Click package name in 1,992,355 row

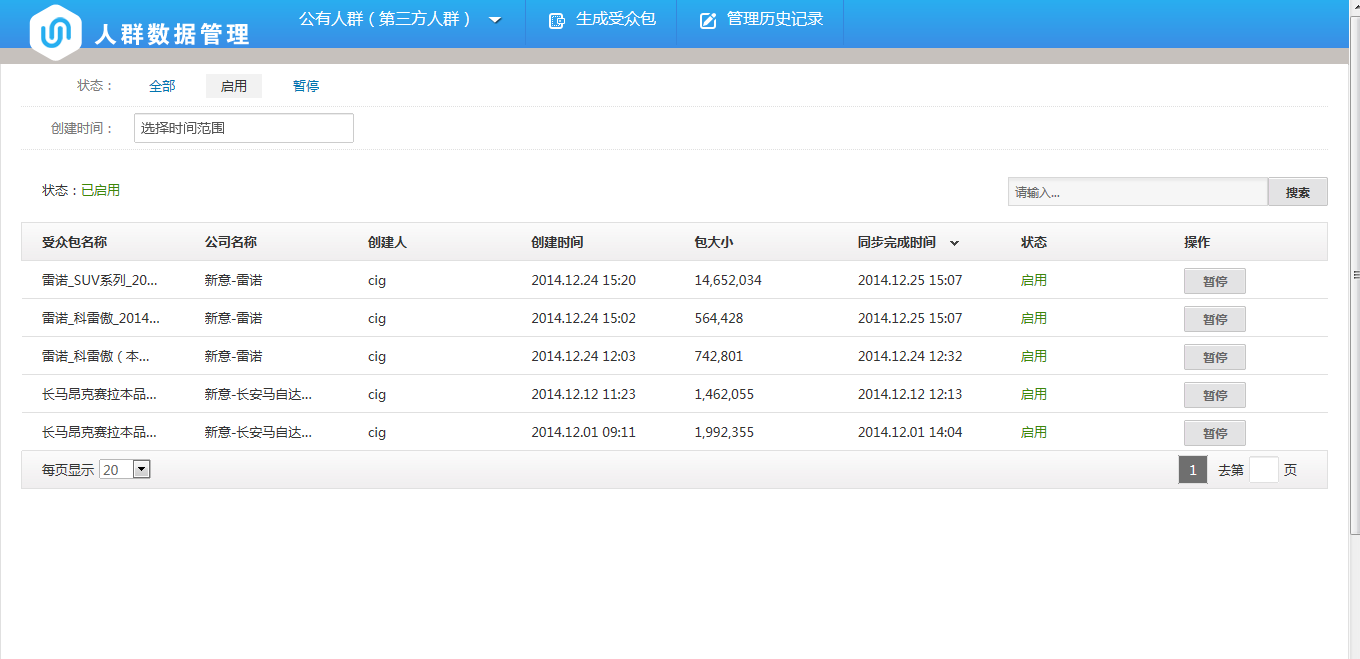pos(99,432)
